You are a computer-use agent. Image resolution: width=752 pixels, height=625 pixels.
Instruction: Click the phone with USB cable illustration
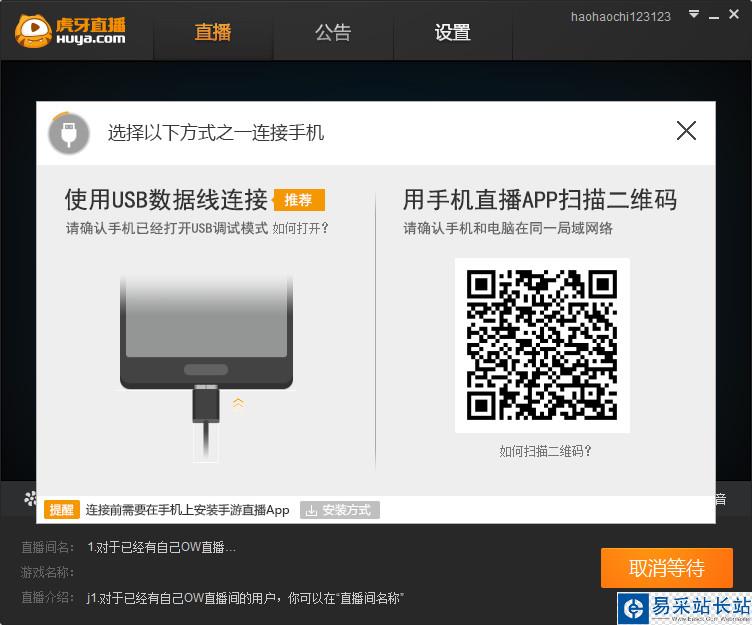(206, 368)
